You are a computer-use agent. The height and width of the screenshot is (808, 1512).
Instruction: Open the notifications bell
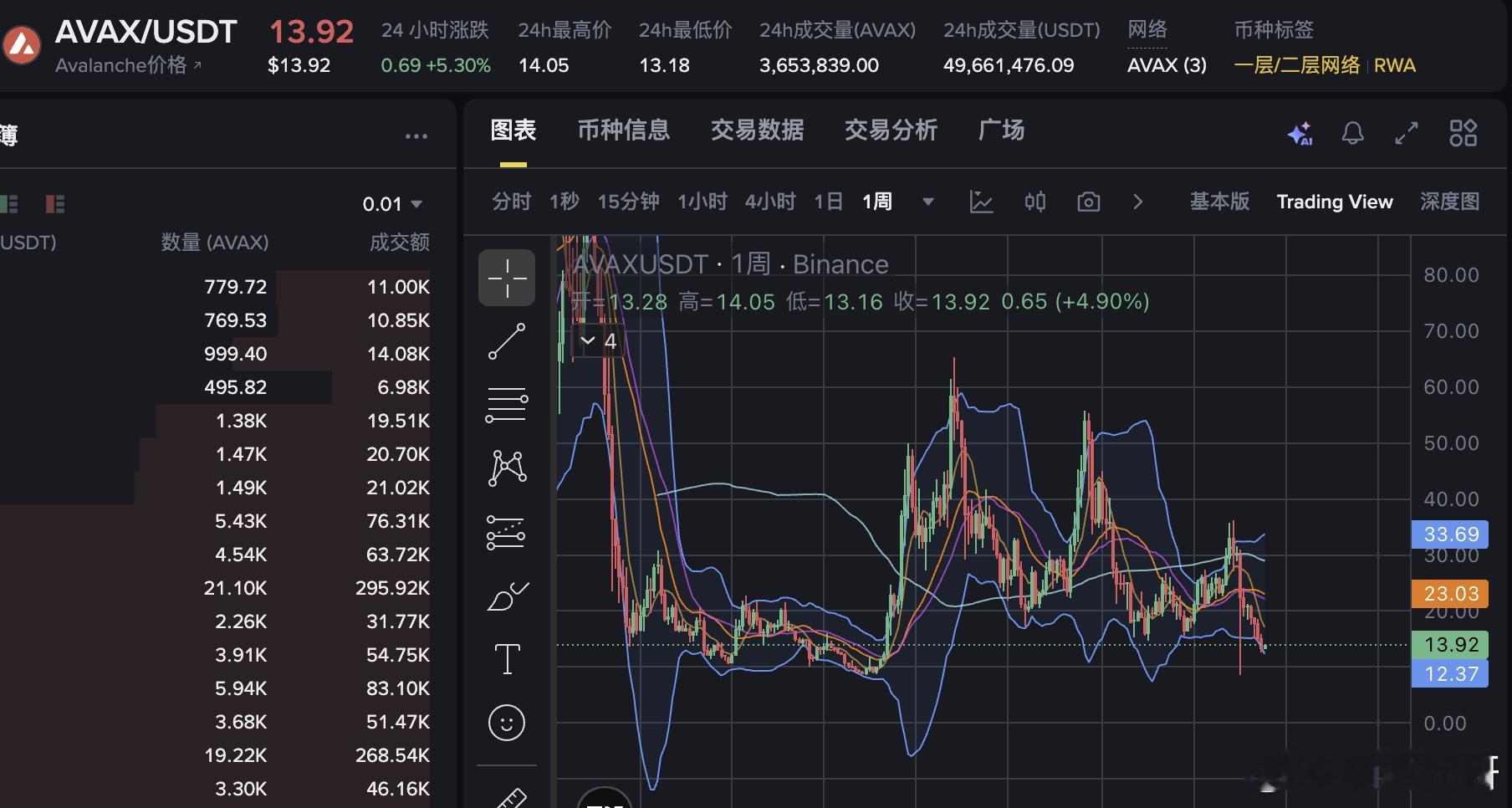1353,132
